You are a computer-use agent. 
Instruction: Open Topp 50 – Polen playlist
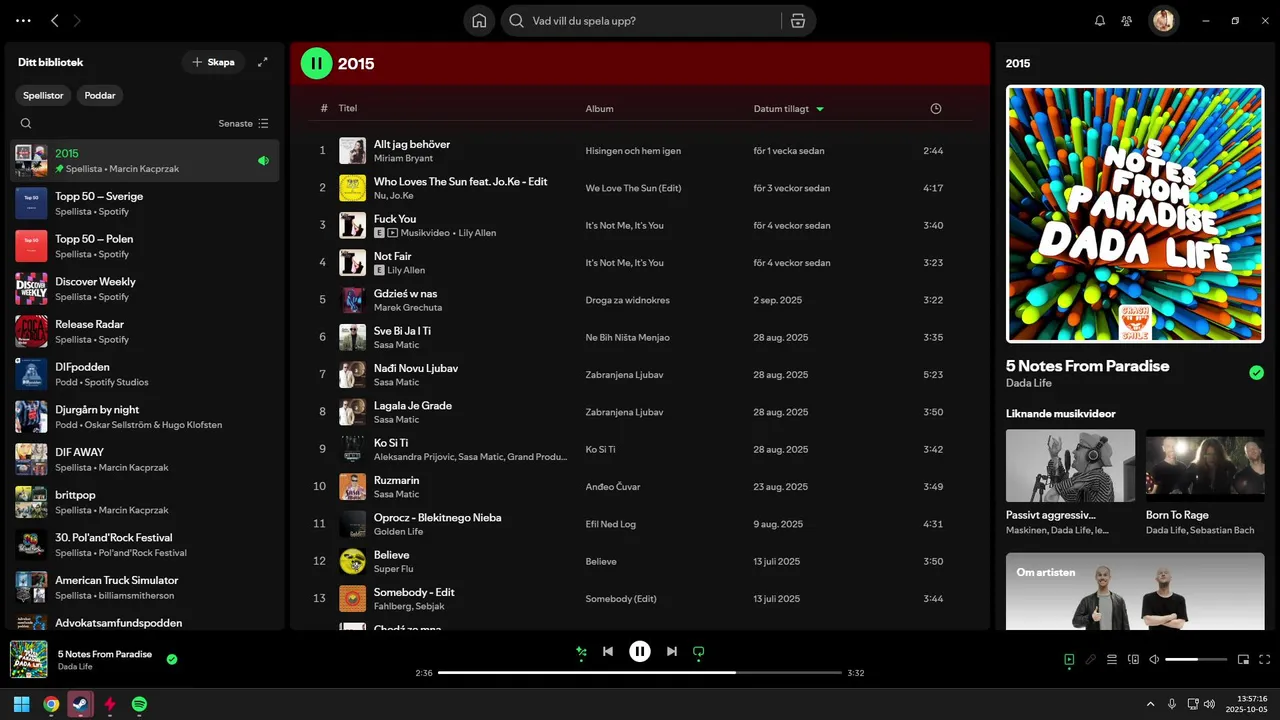coord(145,246)
